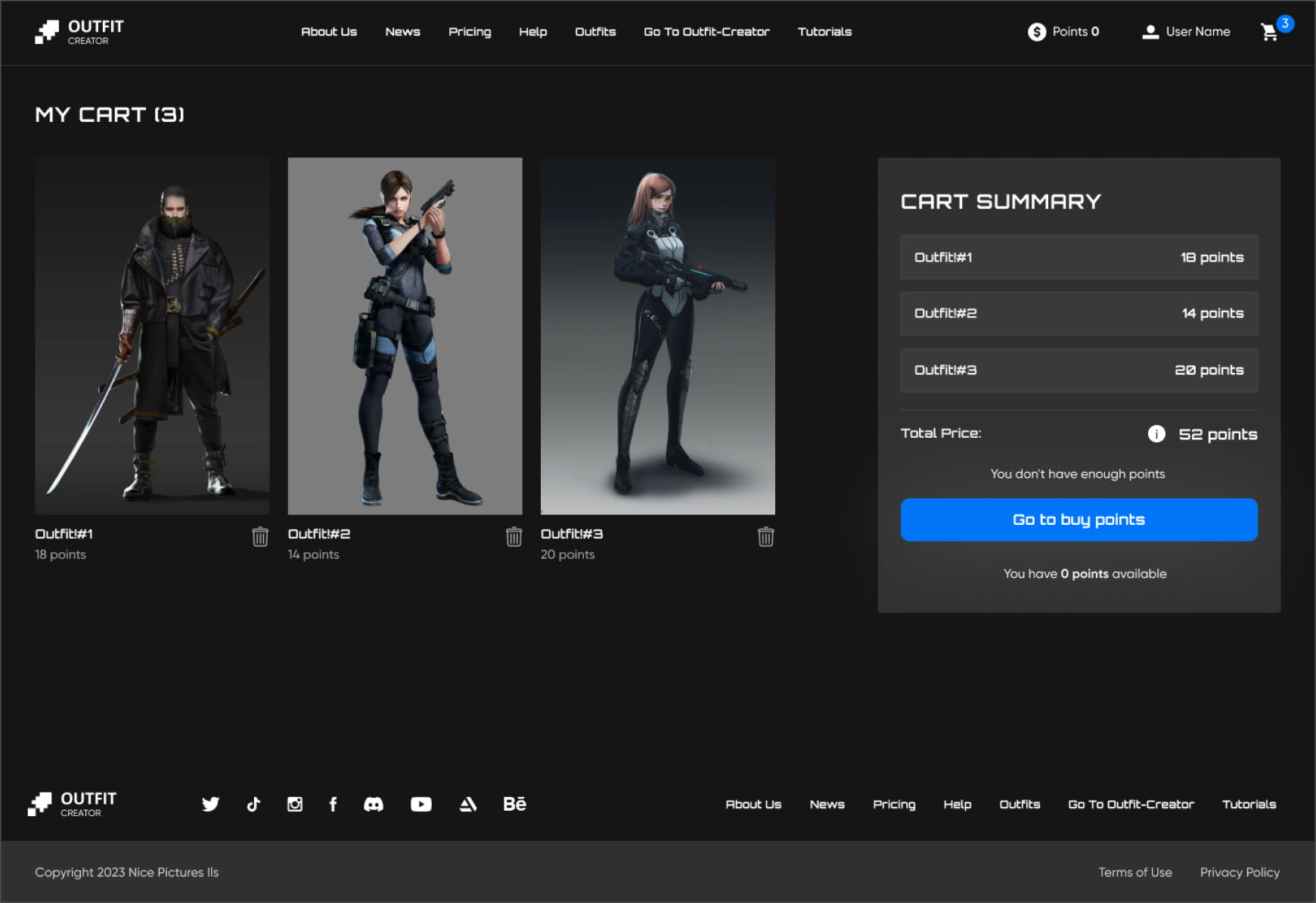Click the trash icon for Outfit!#3

click(765, 537)
